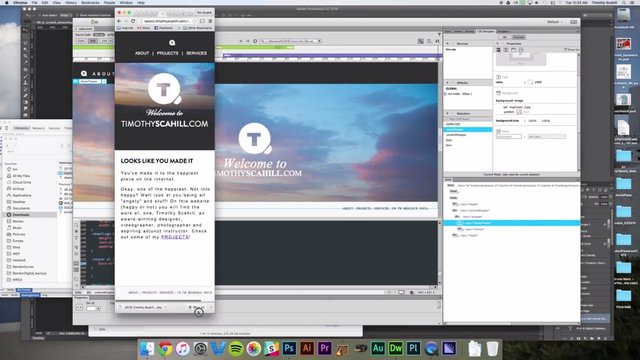Select Layout category icon in CSS Designer

coord(498,50)
